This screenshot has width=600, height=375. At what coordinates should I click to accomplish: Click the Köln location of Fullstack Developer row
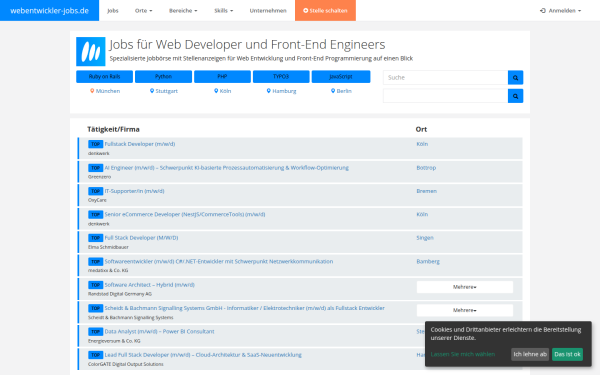422,144
